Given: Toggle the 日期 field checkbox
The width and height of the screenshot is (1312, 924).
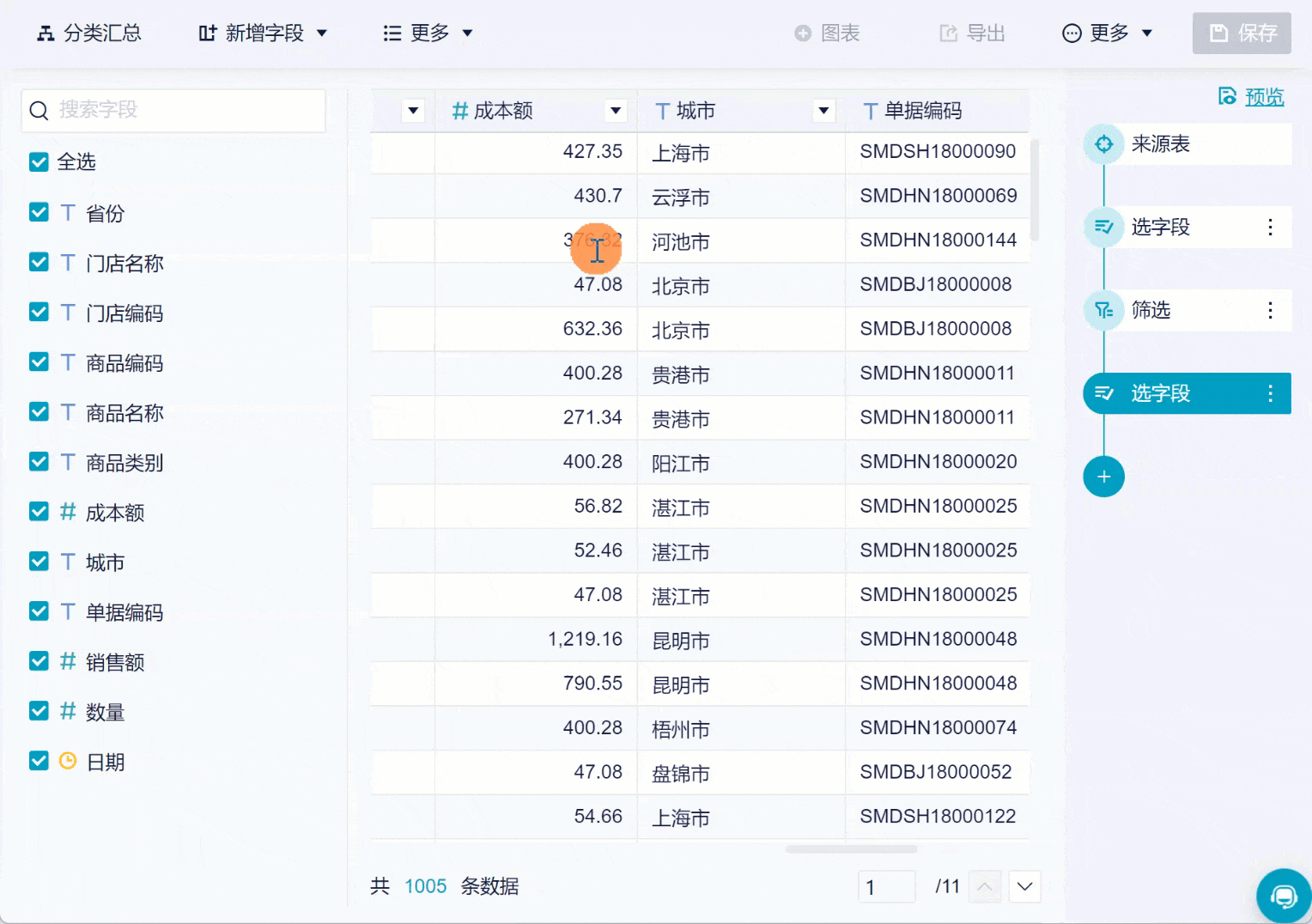Looking at the screenshot, I should [38, 760].
